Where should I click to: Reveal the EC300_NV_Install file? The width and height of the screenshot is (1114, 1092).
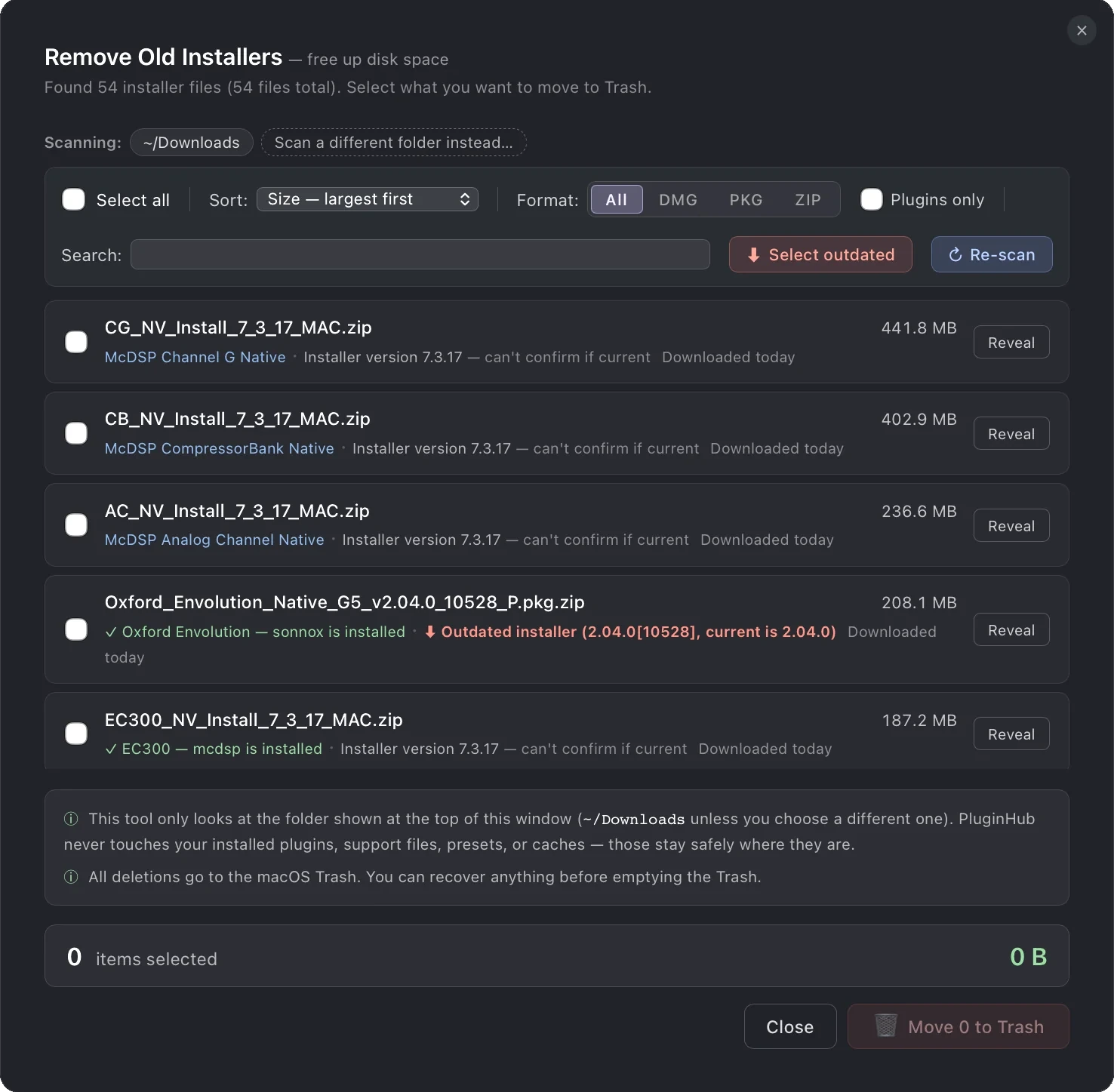pos(1011,734)
